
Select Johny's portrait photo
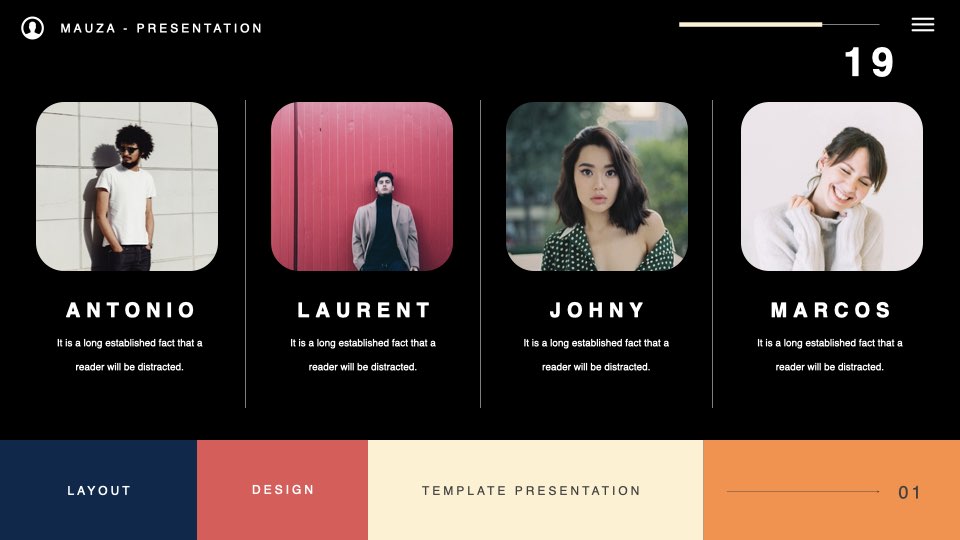click(597, 186)
